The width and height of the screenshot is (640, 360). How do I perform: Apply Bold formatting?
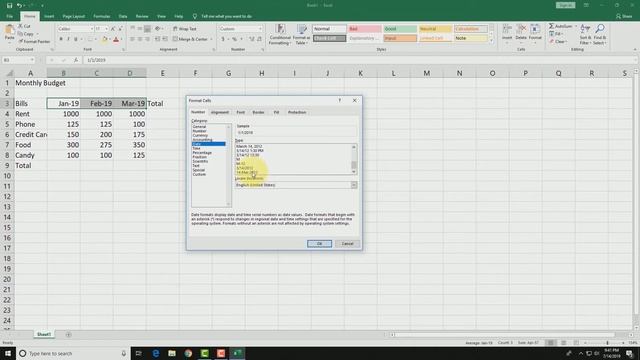(61, 39)
